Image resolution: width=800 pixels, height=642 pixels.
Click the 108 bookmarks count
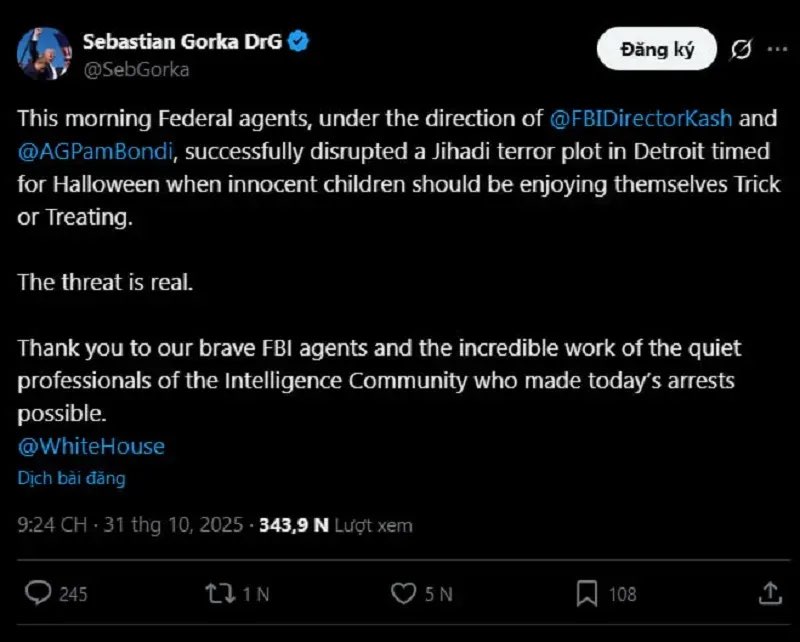pyautogui.click(x=622, y=594)
